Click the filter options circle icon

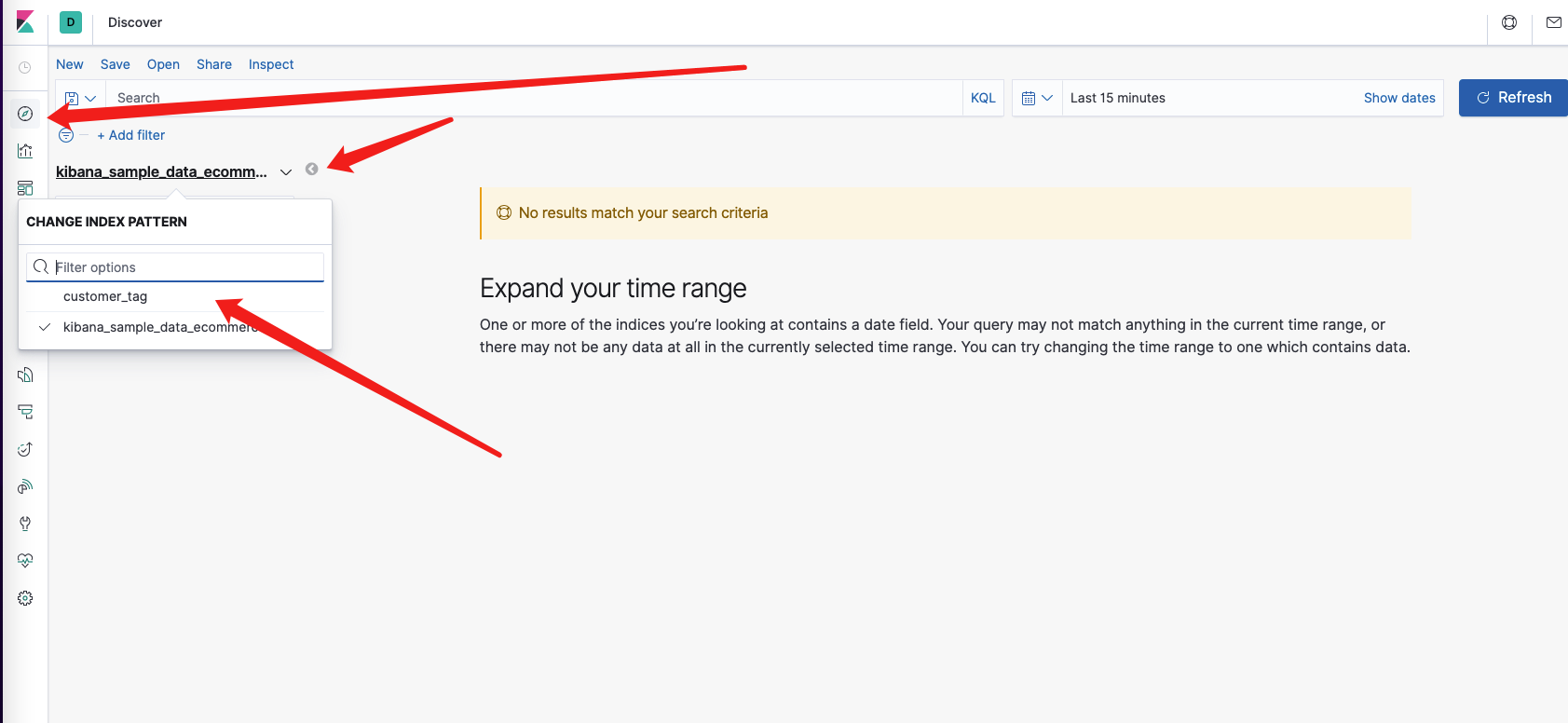click(x=66, y=135)
